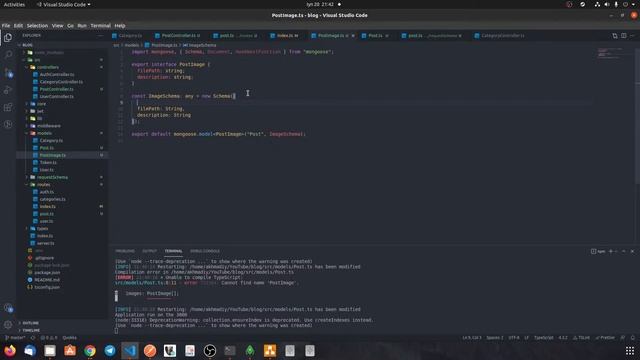
Task: Open UserController.ts in the explorer
Action: click(57, 97)
